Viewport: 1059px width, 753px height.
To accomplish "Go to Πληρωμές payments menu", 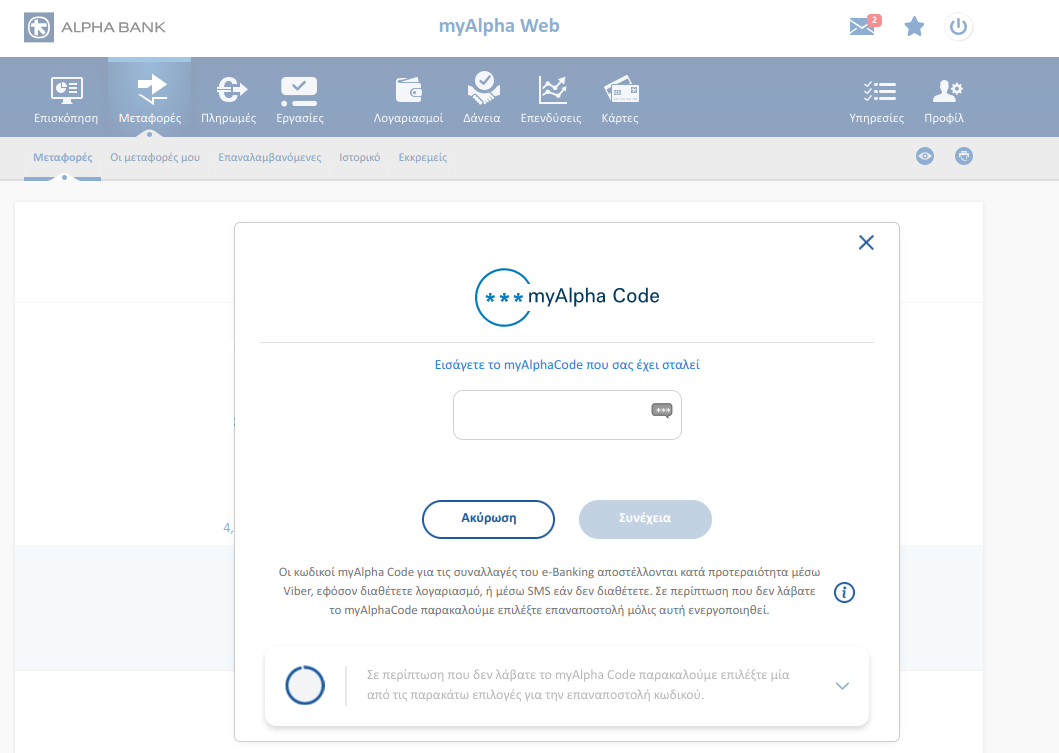I will click(229, 99).
